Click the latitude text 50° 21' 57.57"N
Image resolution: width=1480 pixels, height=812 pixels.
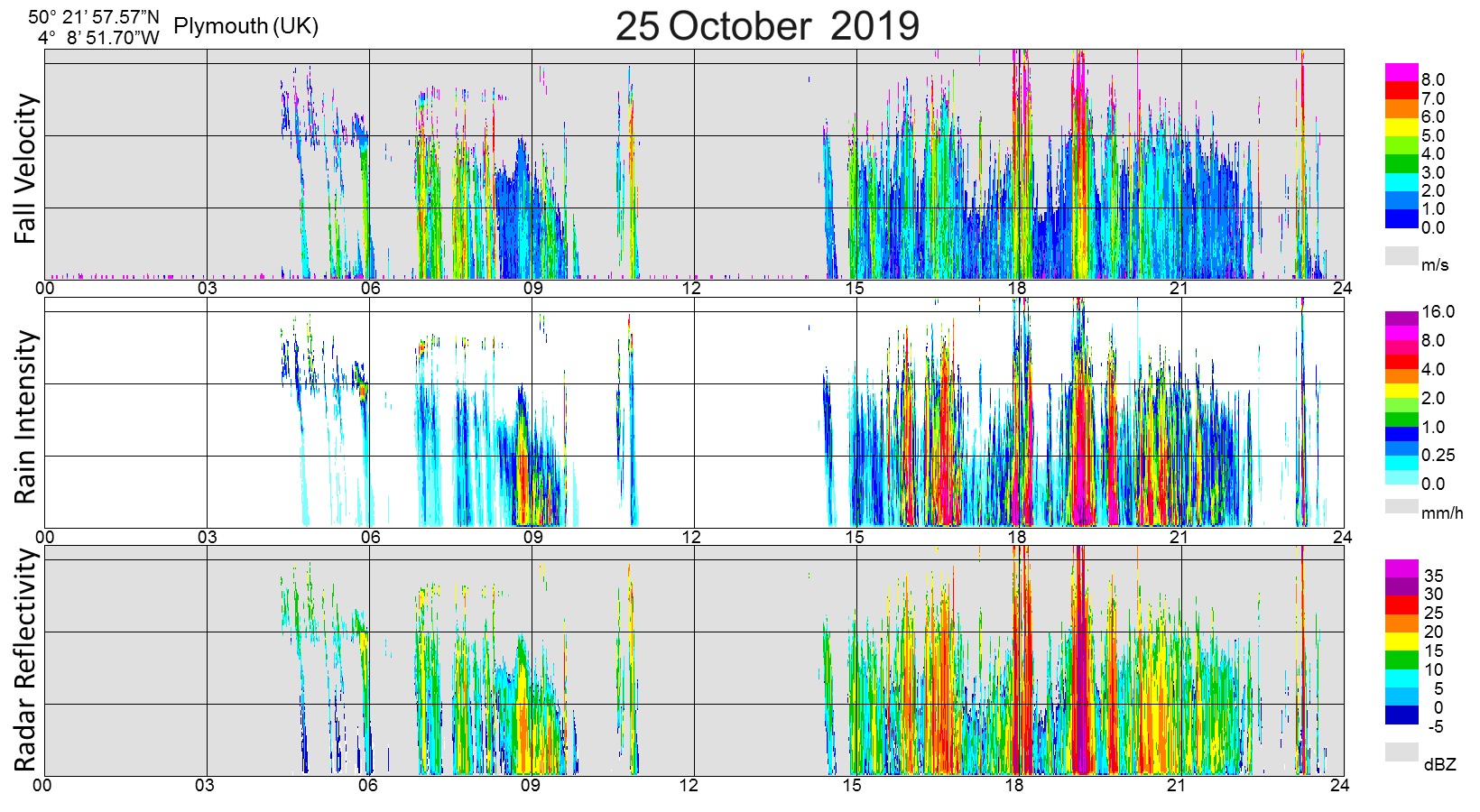(x=94, y=16)
